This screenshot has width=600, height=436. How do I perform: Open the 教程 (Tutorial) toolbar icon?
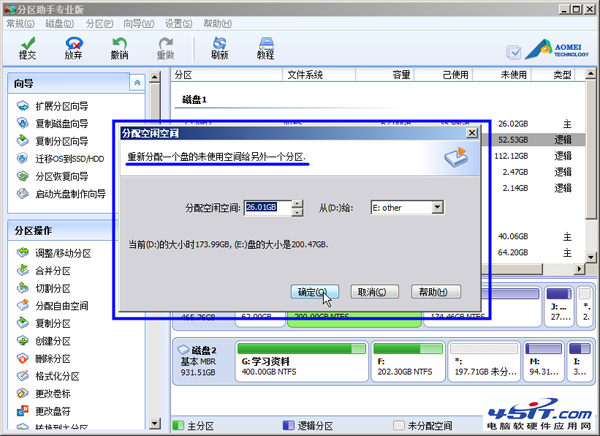[x=266, y=48]
